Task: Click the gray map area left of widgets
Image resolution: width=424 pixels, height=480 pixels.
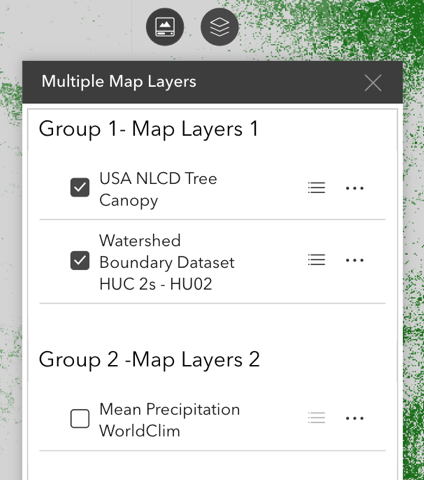Action: [67, 30]
